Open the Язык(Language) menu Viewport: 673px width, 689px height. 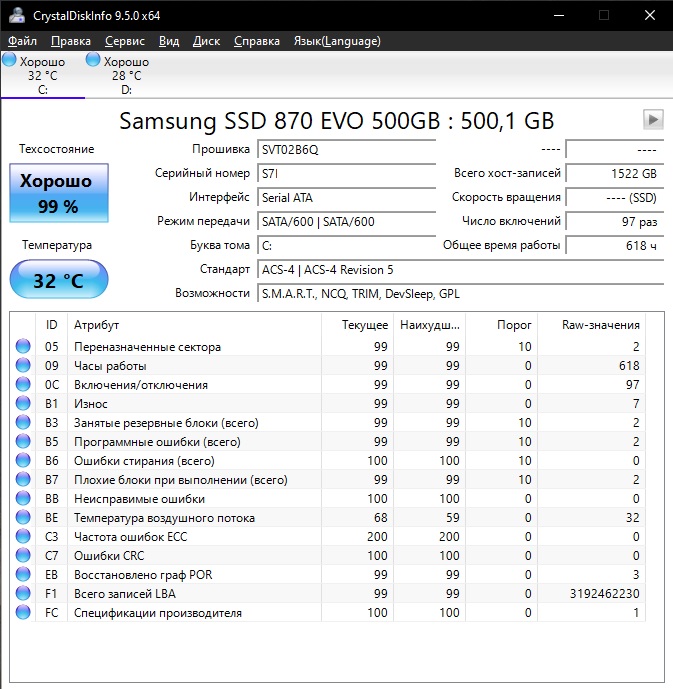click(x=336, y=41)
